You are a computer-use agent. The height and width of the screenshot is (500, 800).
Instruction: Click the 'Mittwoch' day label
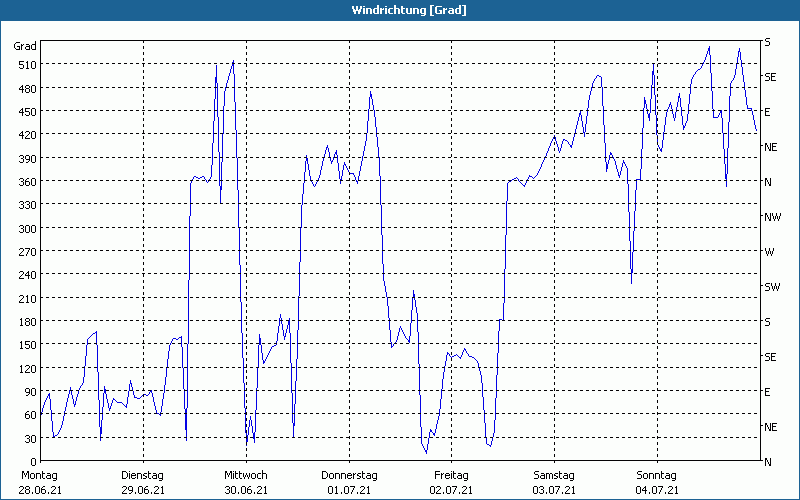pos(245,476)
